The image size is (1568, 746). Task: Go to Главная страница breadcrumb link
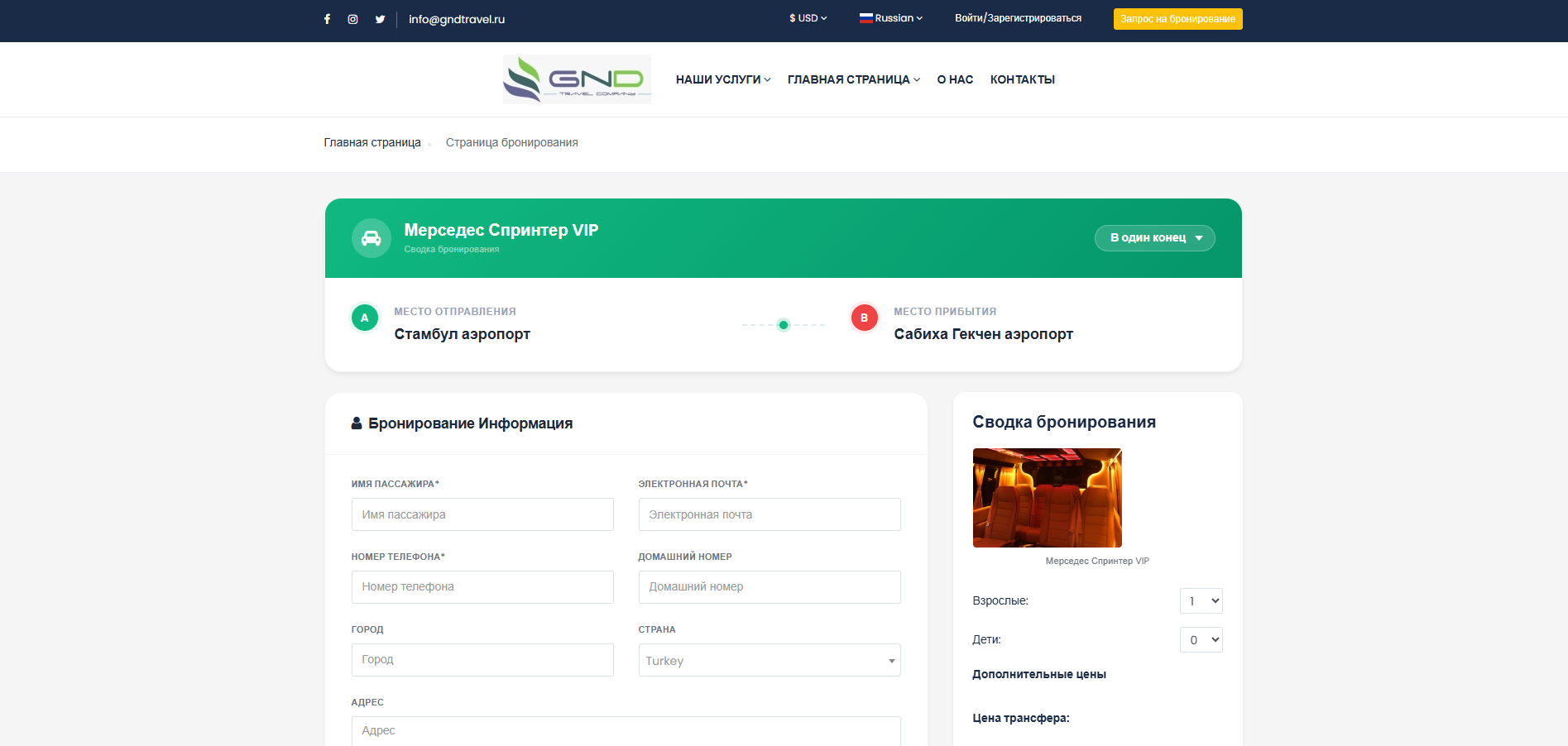372,142
